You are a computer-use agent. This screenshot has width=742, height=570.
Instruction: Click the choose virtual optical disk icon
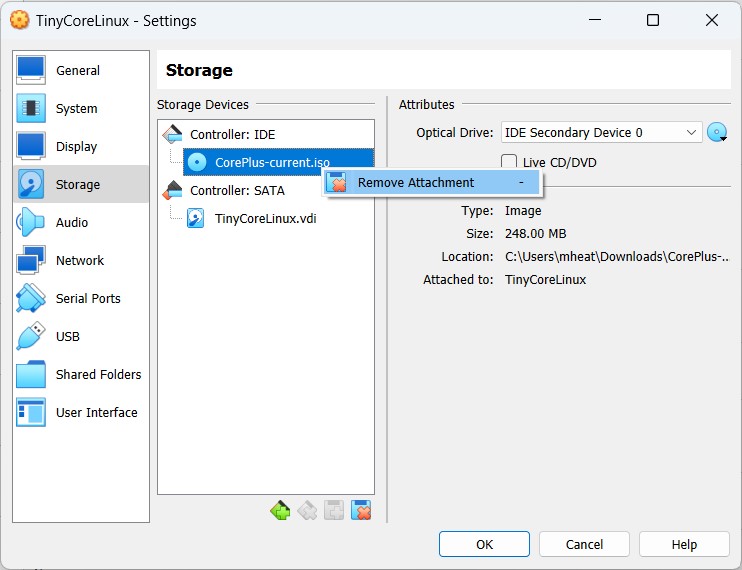coord(717,132)
